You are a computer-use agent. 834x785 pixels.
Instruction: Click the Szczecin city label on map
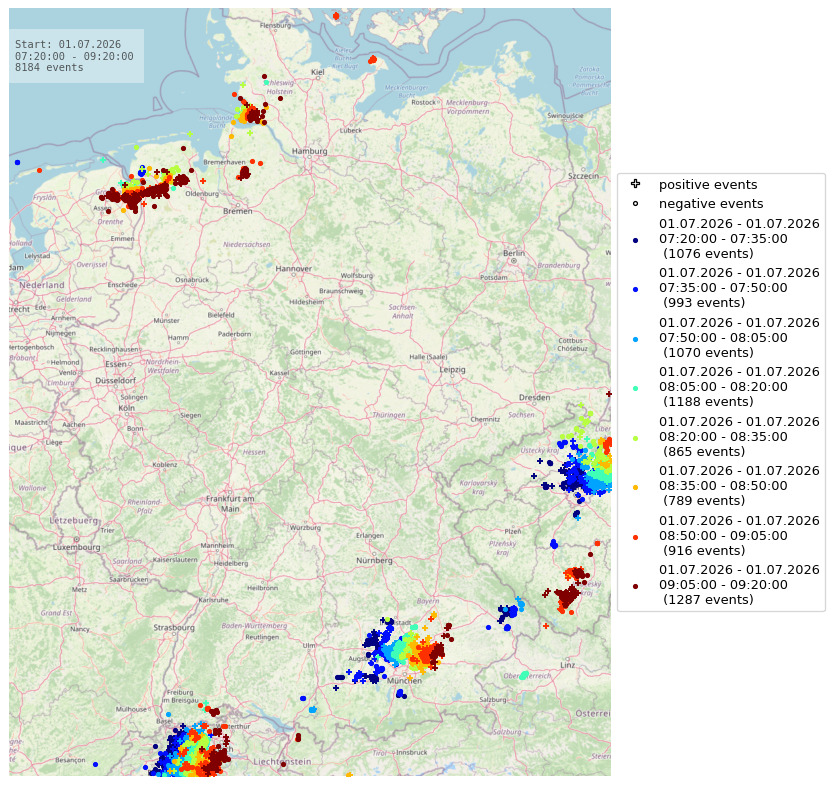pos(583,176)
